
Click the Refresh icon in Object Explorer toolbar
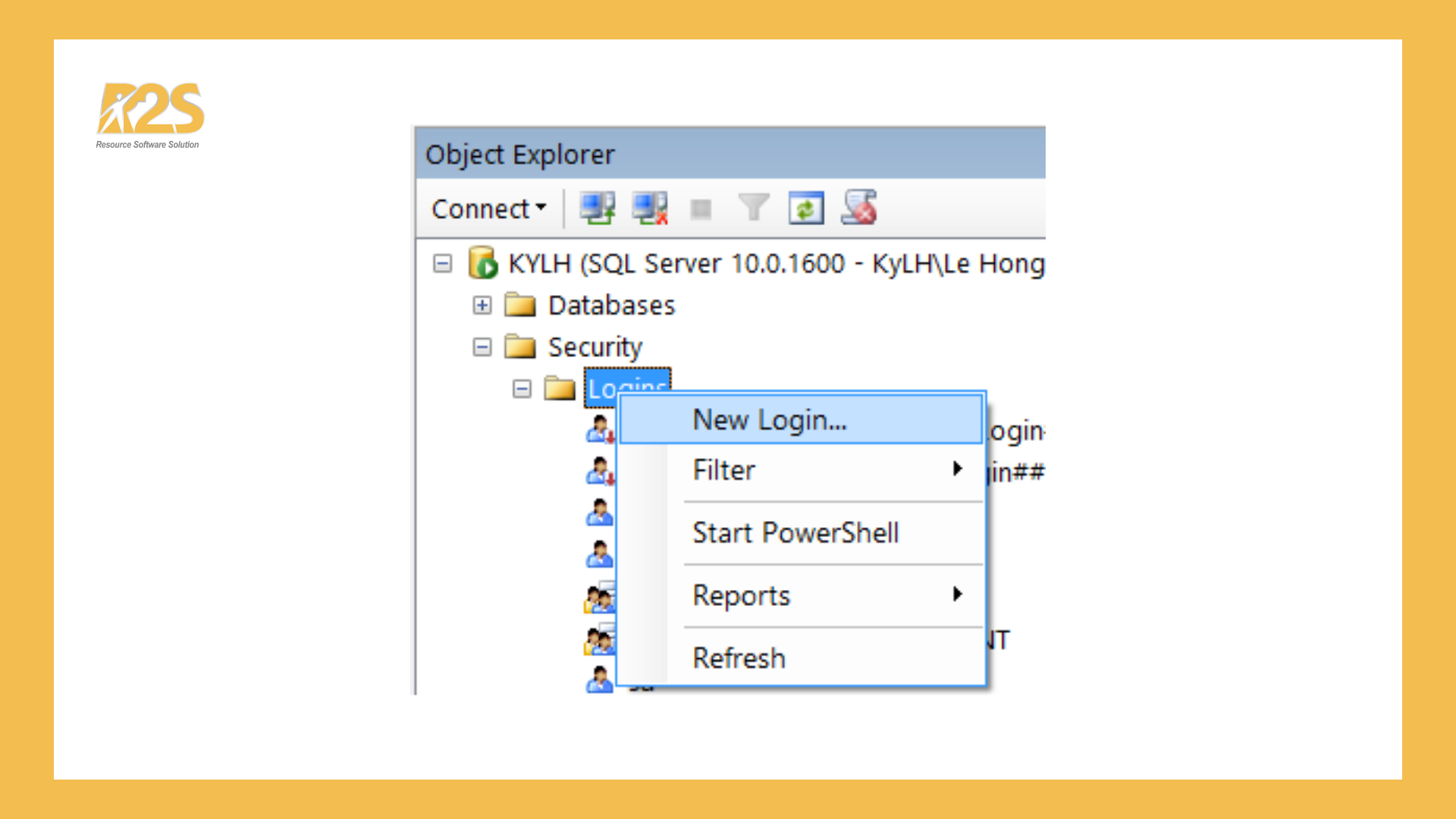click(806, 207)
